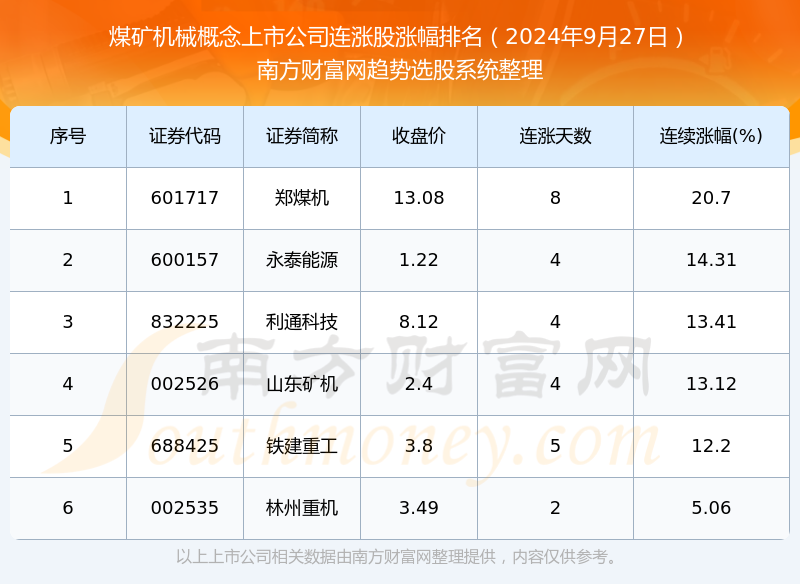Click the 13.12 gain value
The height and width of the screenshot is (584, 800).
[711, 384]
